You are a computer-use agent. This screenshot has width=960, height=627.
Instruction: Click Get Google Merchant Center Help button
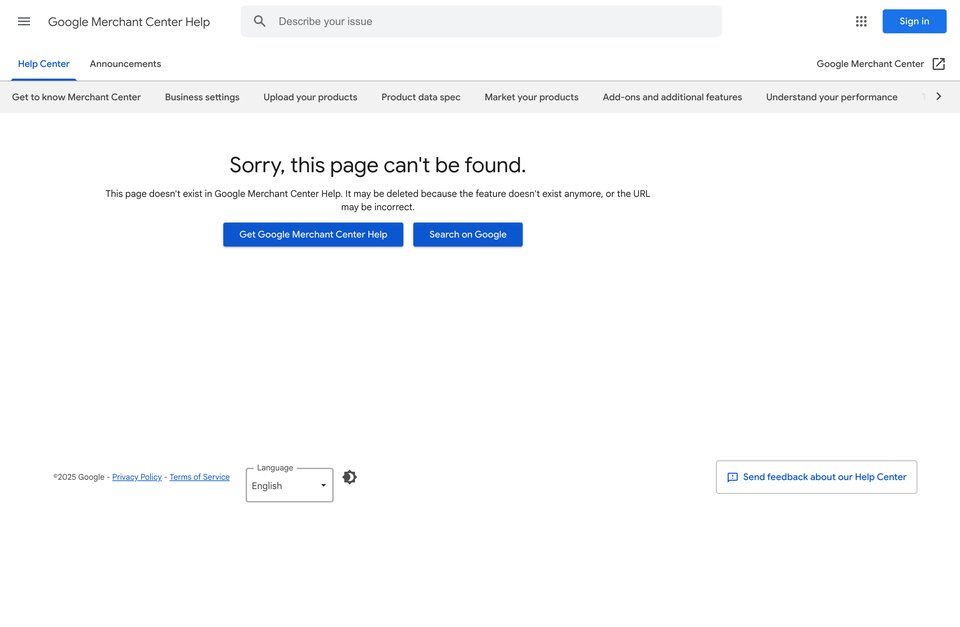[x=313, y=235]
